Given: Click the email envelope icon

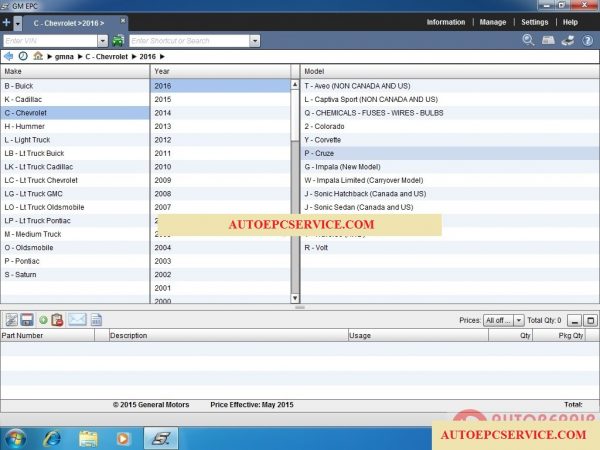Looking at the screenshot, I should point(77,319).
